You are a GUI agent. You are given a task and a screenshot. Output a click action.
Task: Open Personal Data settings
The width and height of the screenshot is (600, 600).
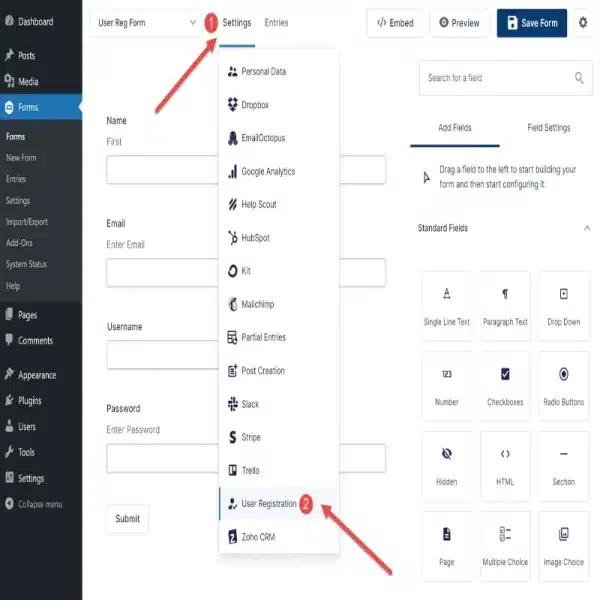click(279, 72)
